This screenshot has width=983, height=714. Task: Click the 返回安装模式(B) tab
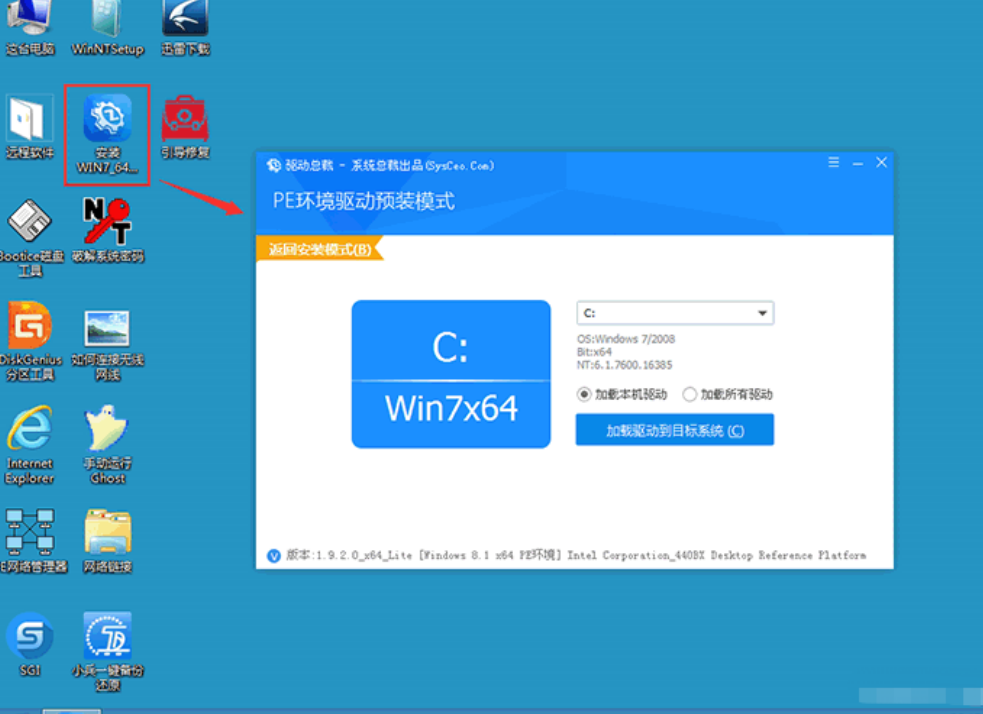pos(320,249)
